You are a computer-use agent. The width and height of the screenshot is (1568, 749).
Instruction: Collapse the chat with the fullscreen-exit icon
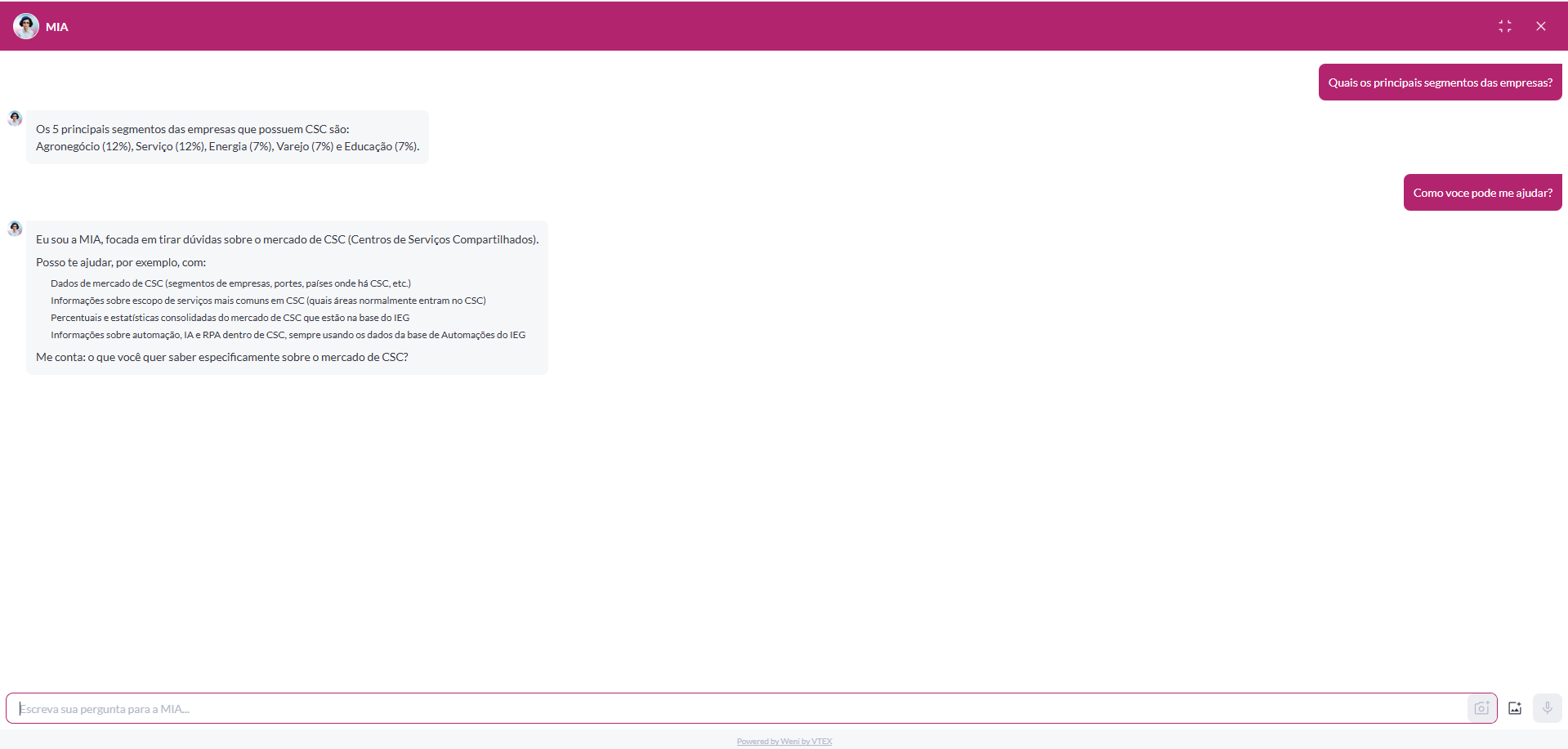1504,26
